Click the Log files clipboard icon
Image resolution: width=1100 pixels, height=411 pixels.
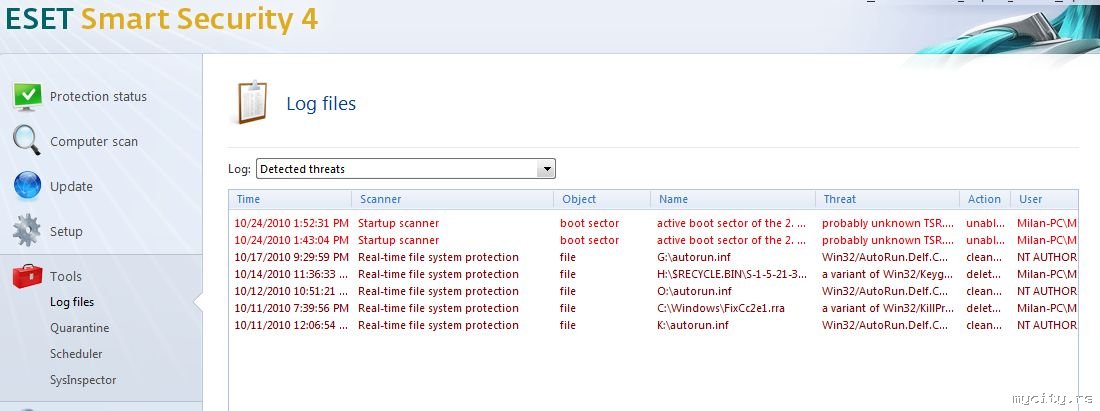[x=251, y=103]
